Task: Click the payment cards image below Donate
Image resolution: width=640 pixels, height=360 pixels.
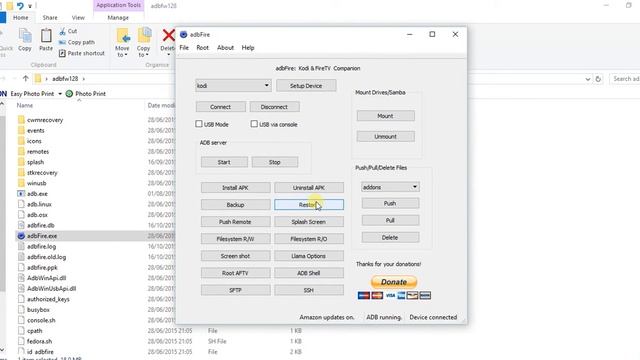Action: pyautogui.click(x=394, y=296)
